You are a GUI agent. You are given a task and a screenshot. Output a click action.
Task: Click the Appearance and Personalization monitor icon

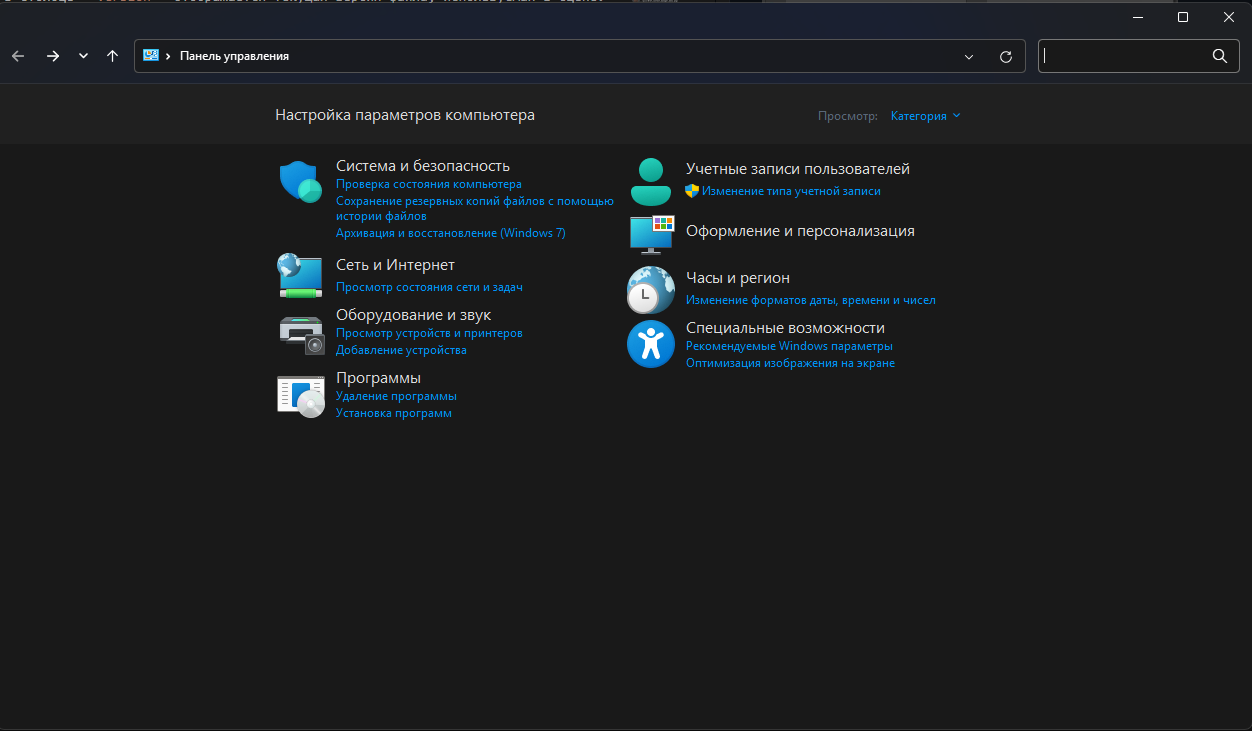click(651, 234)
